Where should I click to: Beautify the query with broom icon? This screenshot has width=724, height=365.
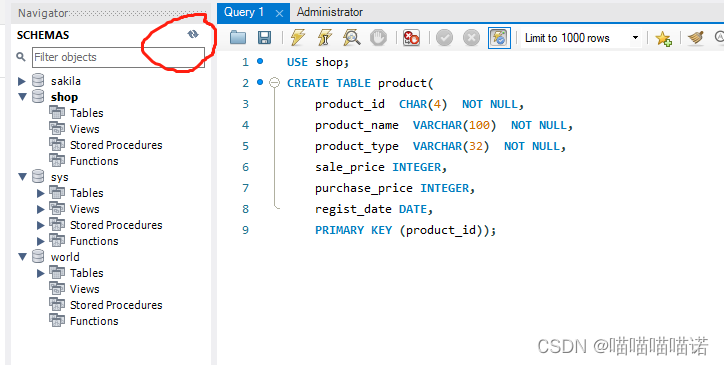click(x=695, y=38)
